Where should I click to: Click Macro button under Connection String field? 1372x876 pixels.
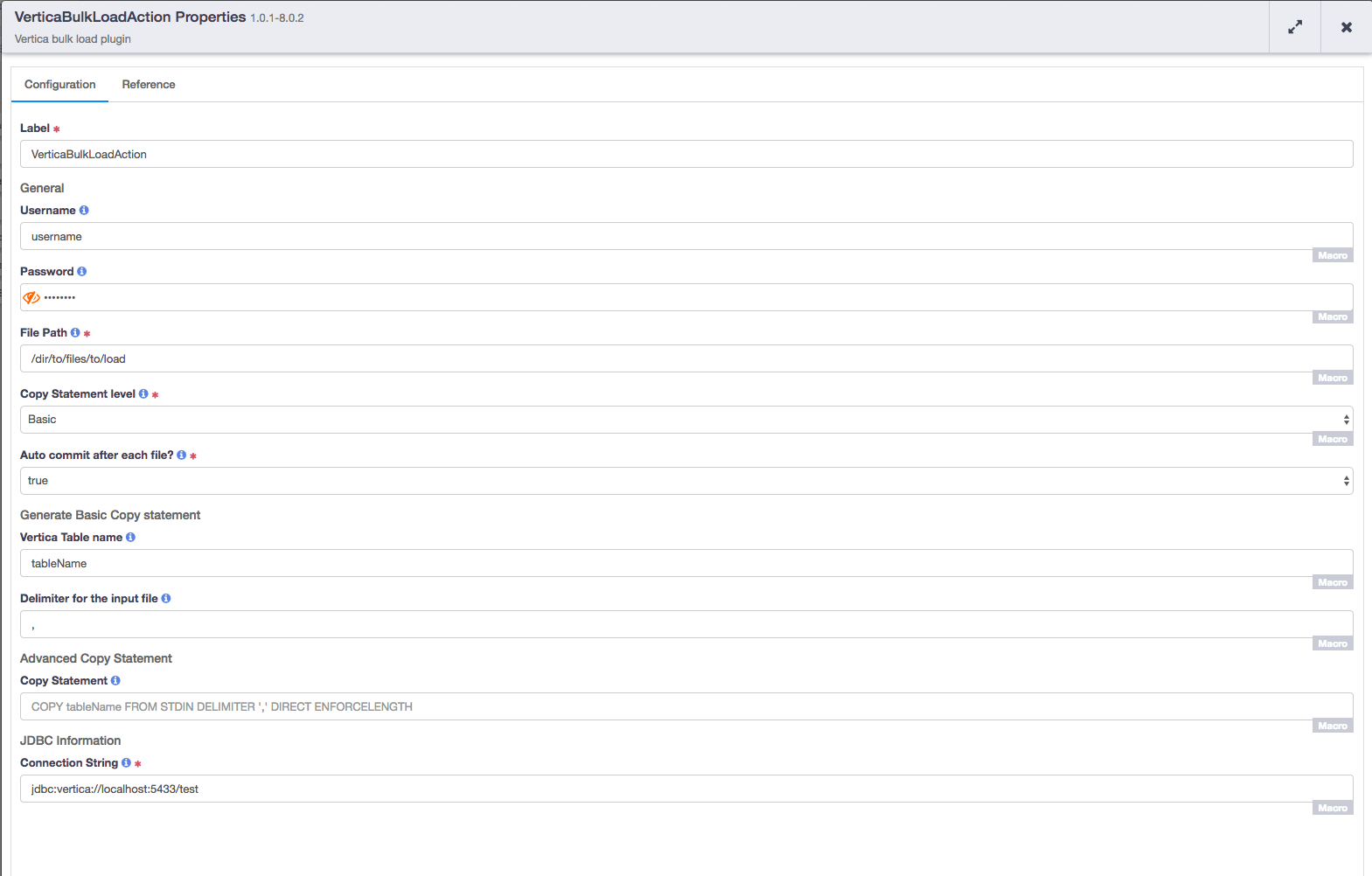pyautogui.click(x=1333, y=808)
